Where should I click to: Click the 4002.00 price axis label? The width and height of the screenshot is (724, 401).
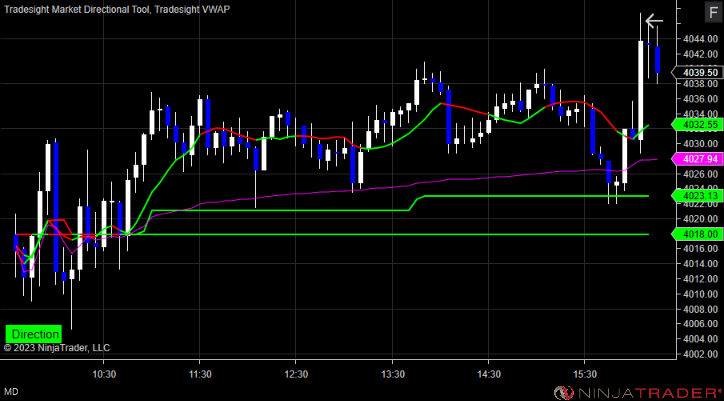click(701, 354)
